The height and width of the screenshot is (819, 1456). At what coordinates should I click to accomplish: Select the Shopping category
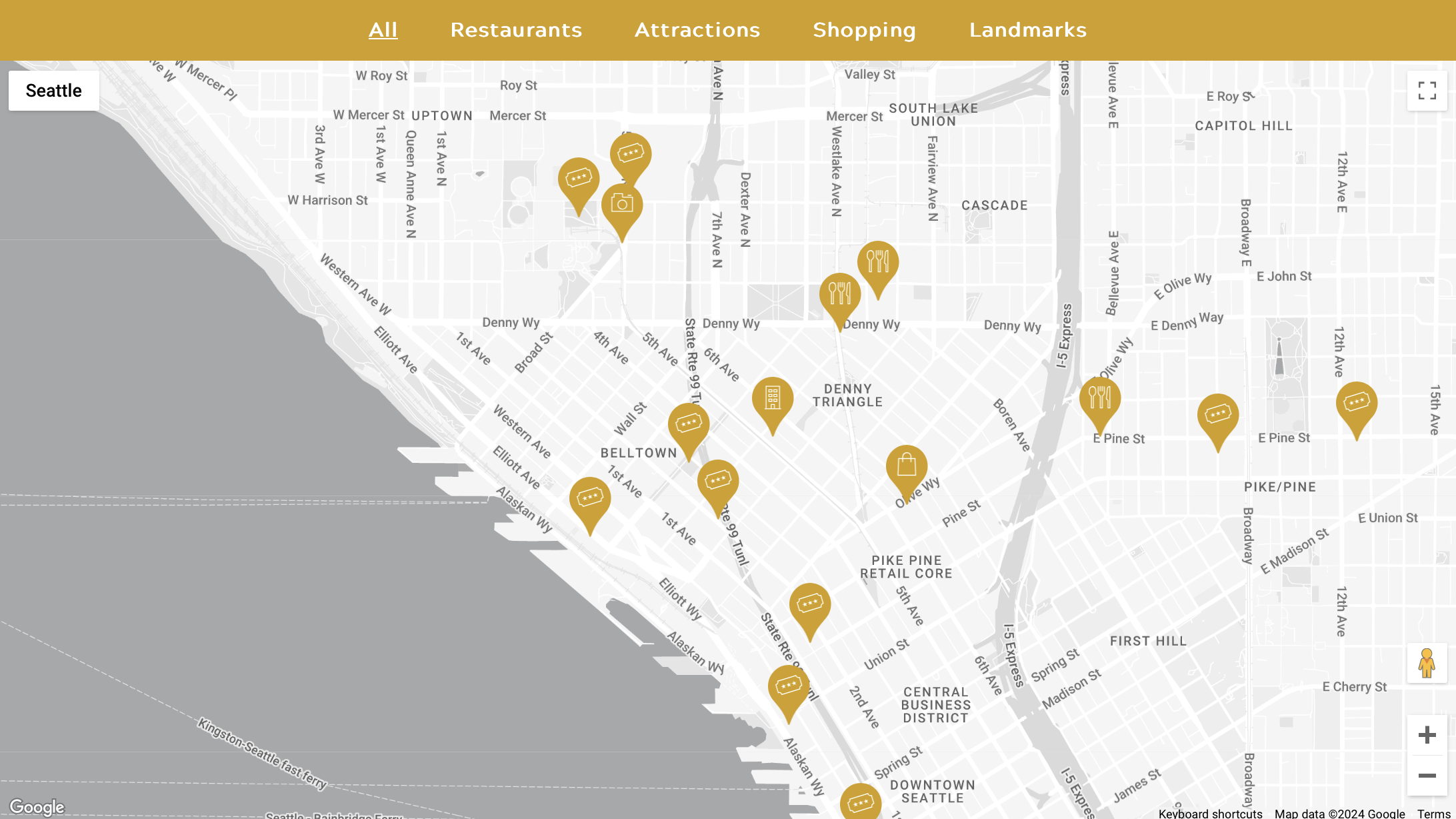tap(864, 30)
